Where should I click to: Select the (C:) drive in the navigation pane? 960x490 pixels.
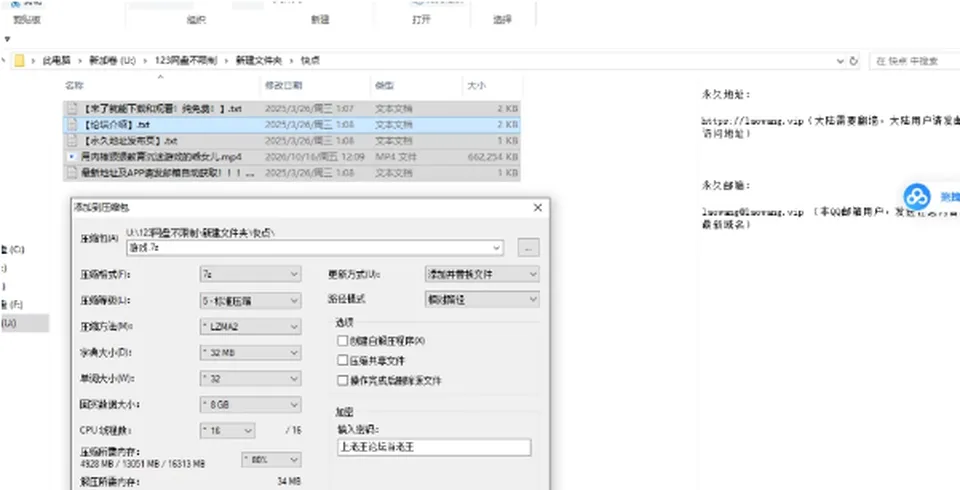pyautogui.click(x=12, y=249)
